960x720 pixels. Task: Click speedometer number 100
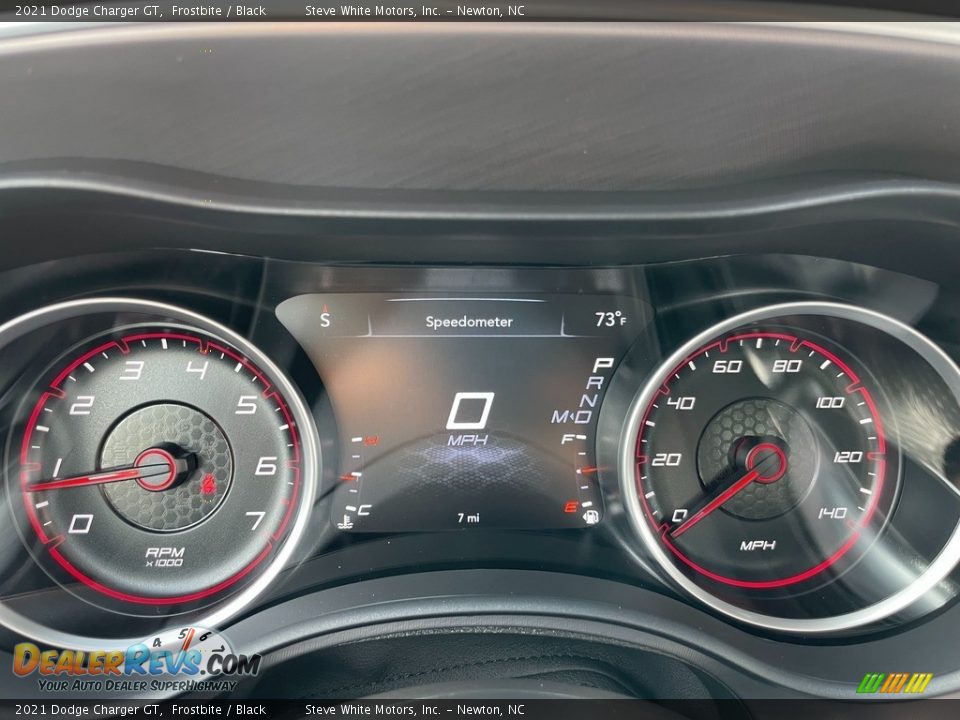point(830,402)
